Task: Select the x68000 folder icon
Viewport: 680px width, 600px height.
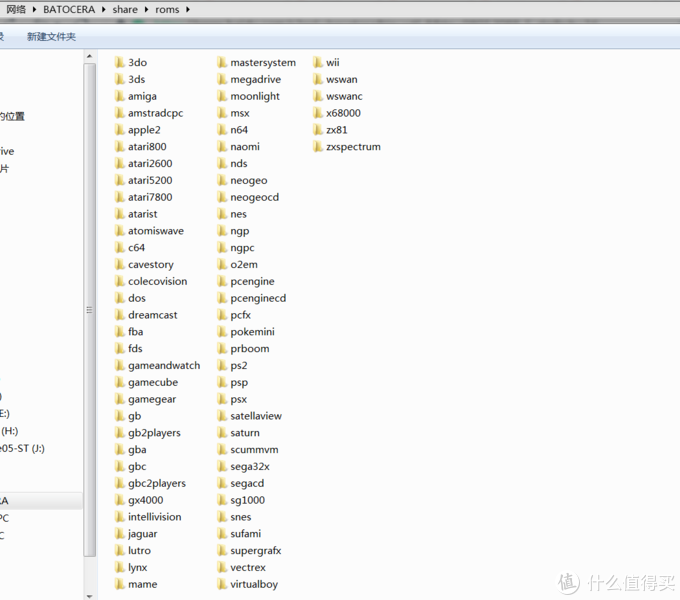Action: tap(318, 113)
